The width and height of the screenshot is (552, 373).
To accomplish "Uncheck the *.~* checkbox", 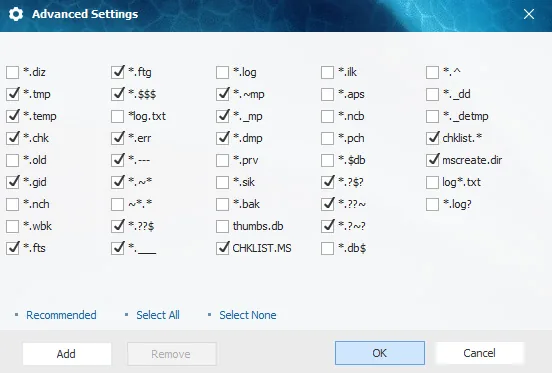I will click(118, 182).
